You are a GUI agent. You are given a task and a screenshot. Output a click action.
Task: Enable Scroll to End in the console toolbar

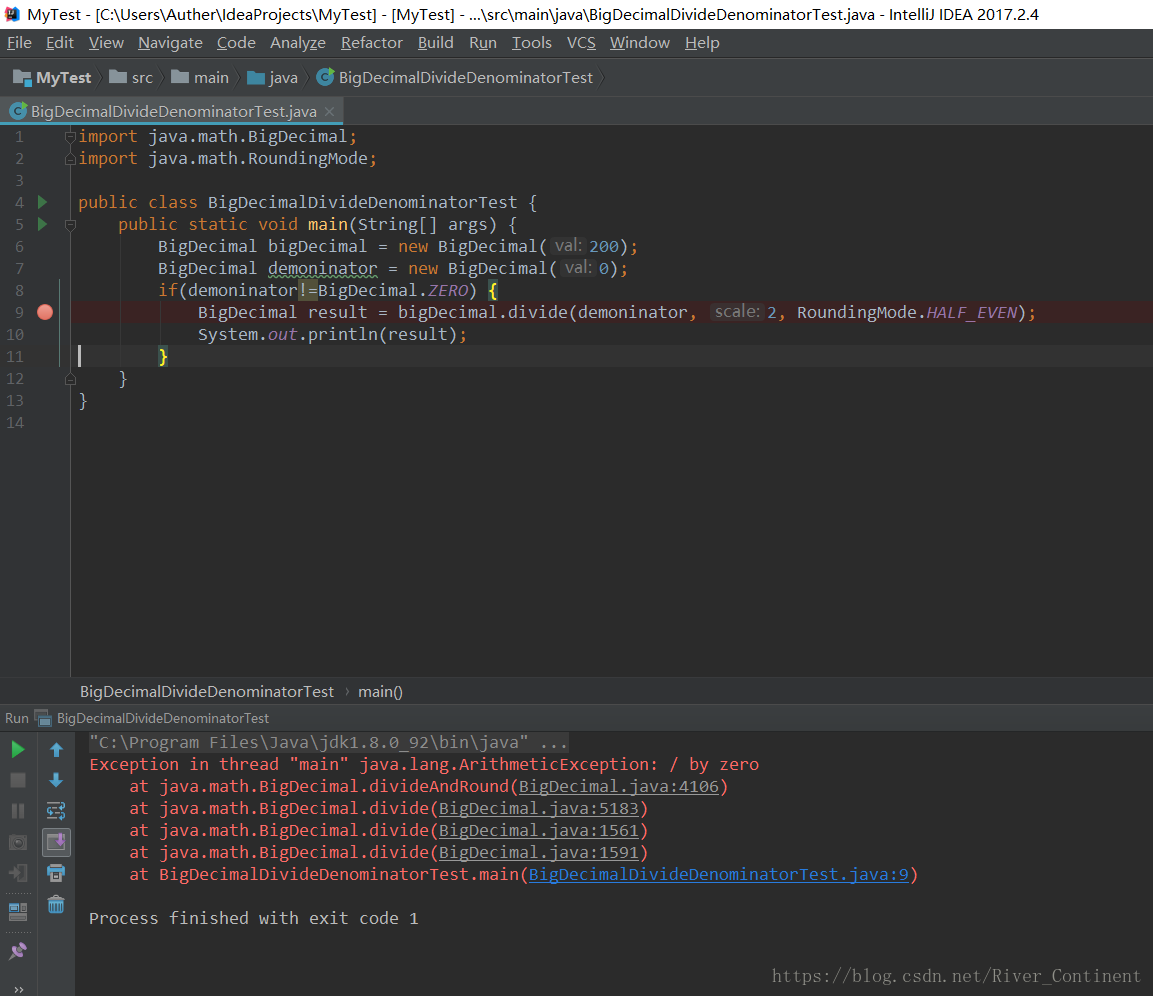pos(56,841)
